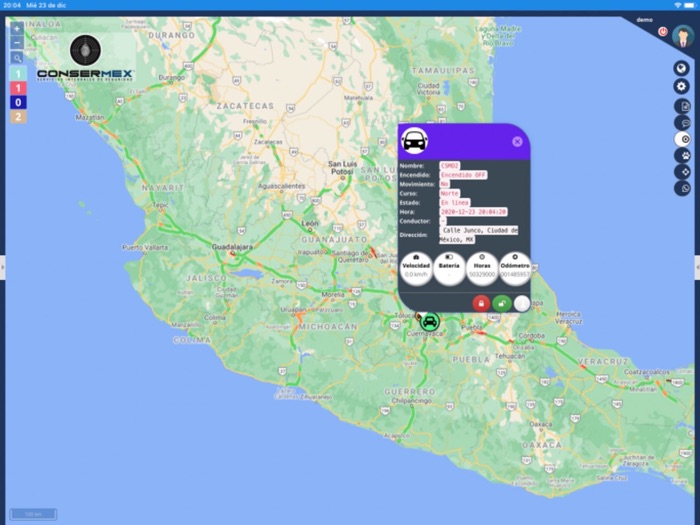
Task: Select the red counter showing 1
Action: point(18,88)
